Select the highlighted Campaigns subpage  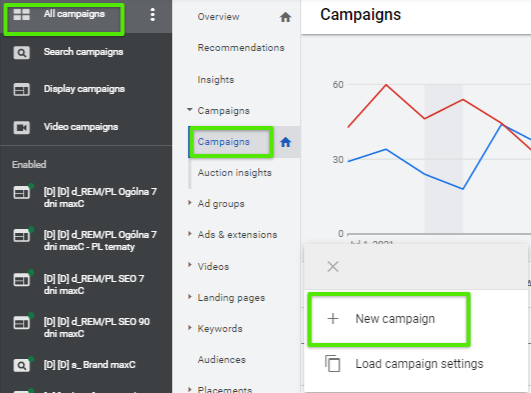(224, 142)
